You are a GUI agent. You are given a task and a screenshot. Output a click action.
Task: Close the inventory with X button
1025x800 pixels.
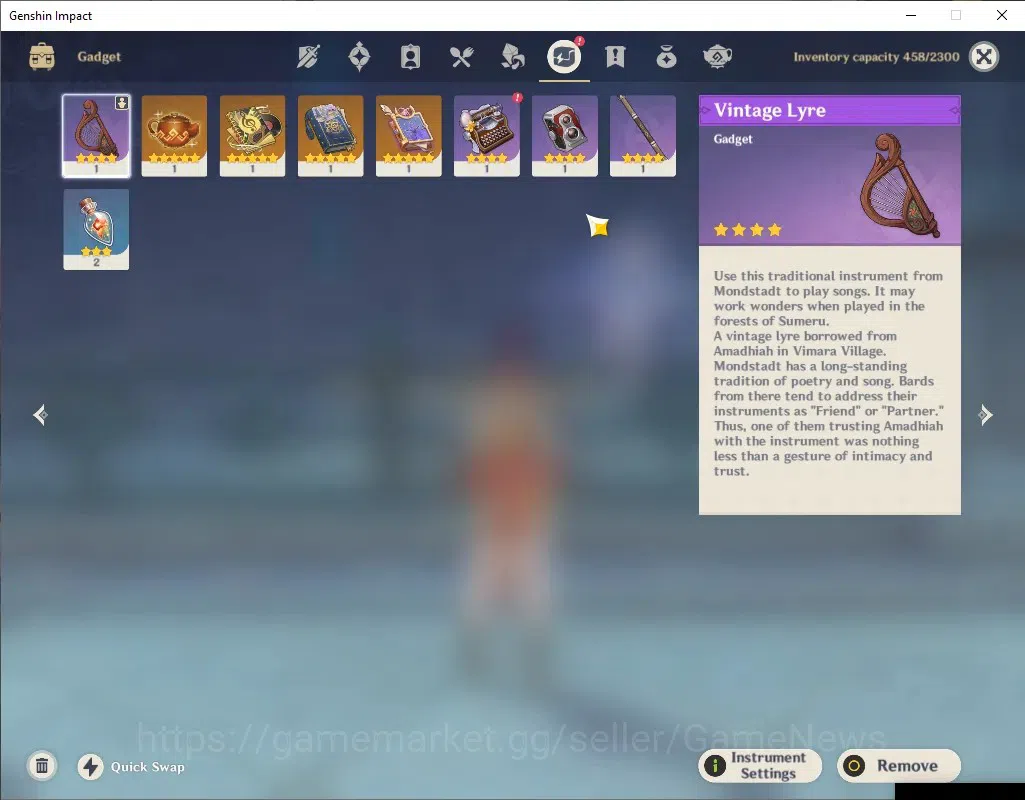[x=984, y=57]
